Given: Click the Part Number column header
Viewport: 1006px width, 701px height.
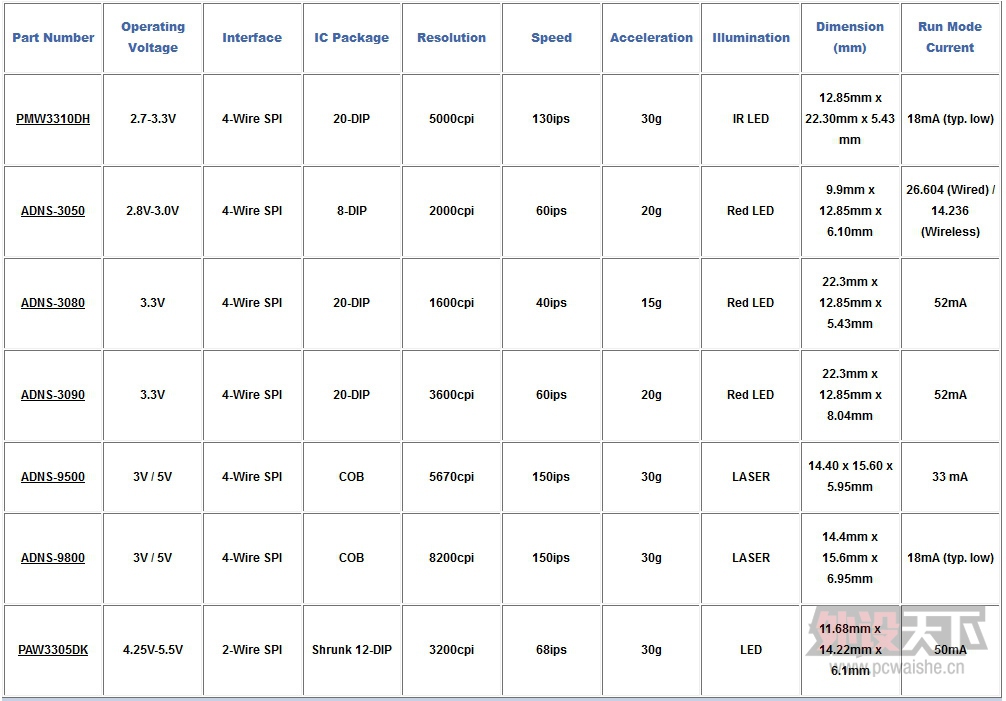Looking at the screenshot, I should 53,37.
